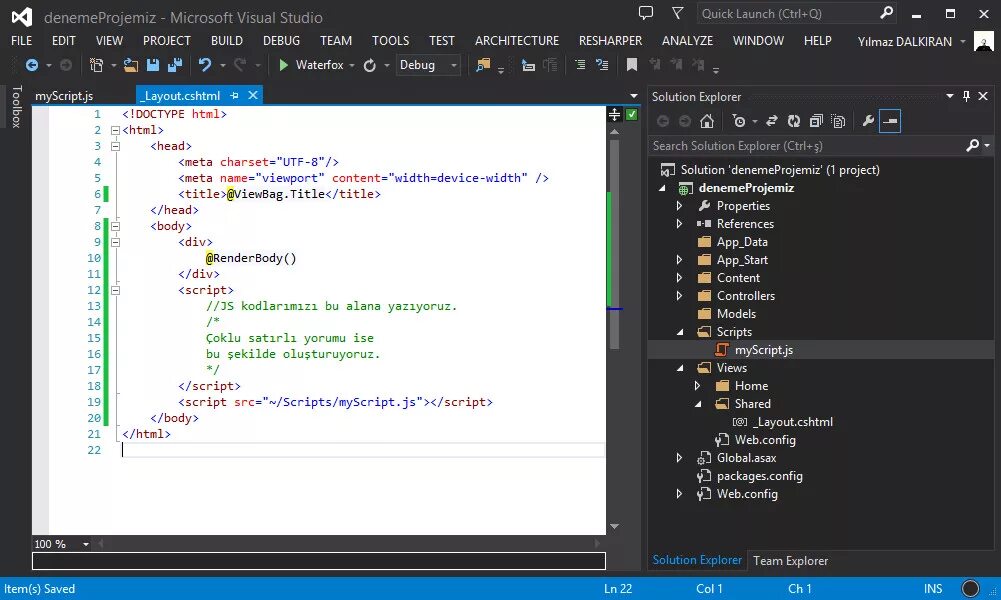Click the Open File toolbar icon

click(x=131, y=65)
